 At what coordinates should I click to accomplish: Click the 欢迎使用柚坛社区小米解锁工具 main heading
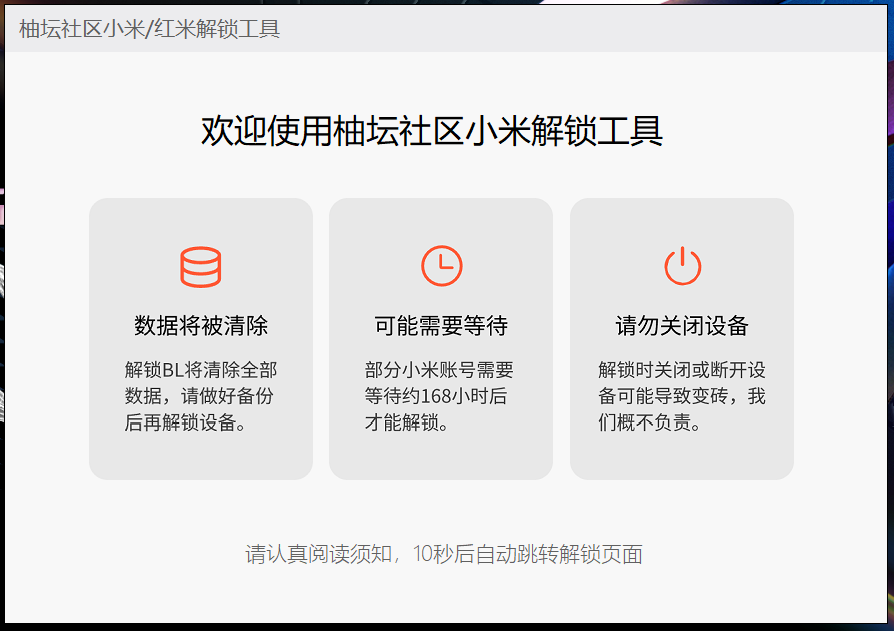432,131
